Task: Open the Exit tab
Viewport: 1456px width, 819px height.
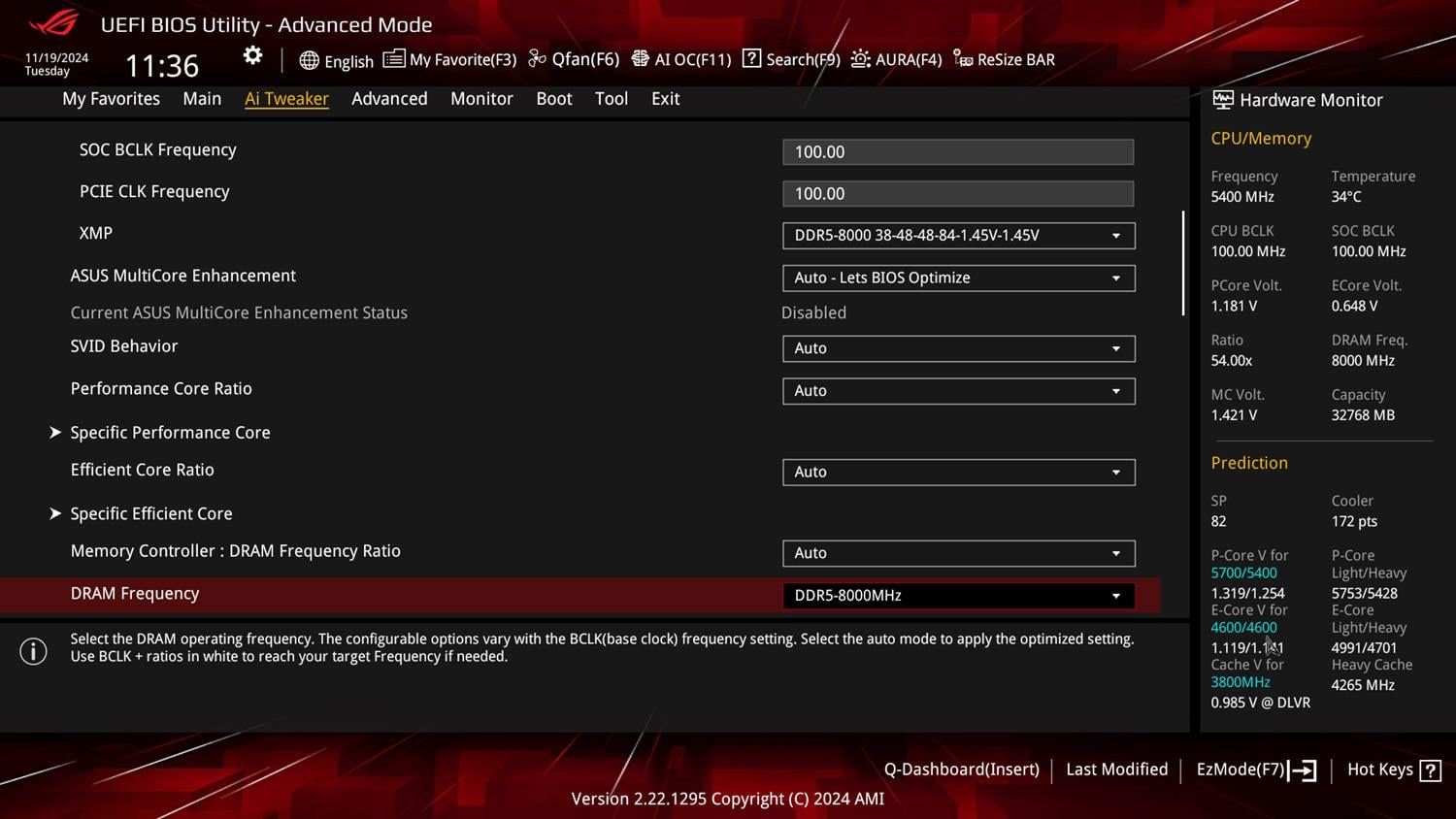Action: coord(665,99)
